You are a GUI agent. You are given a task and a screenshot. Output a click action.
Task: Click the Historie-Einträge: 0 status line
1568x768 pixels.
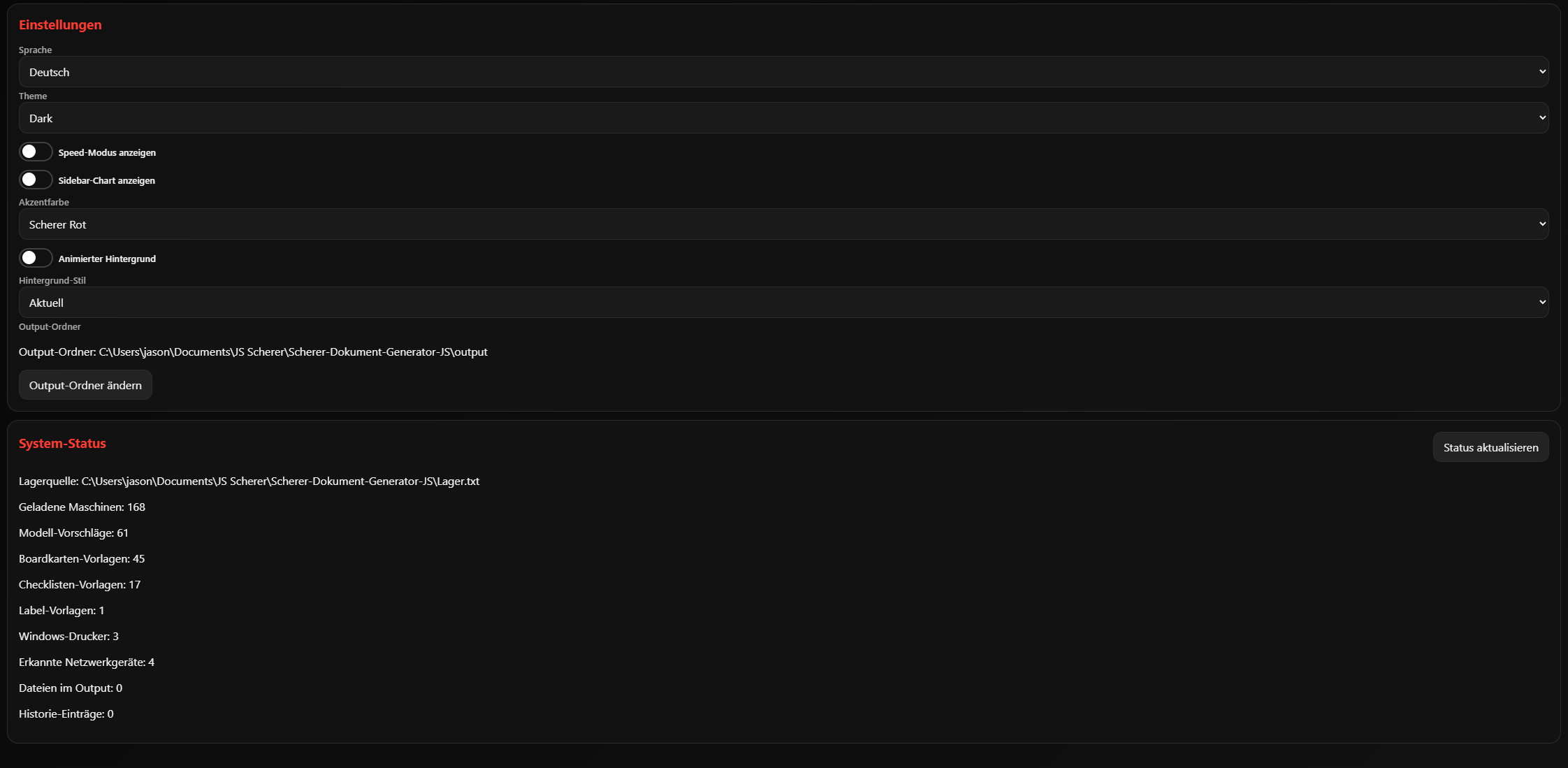tap(66, 713)
